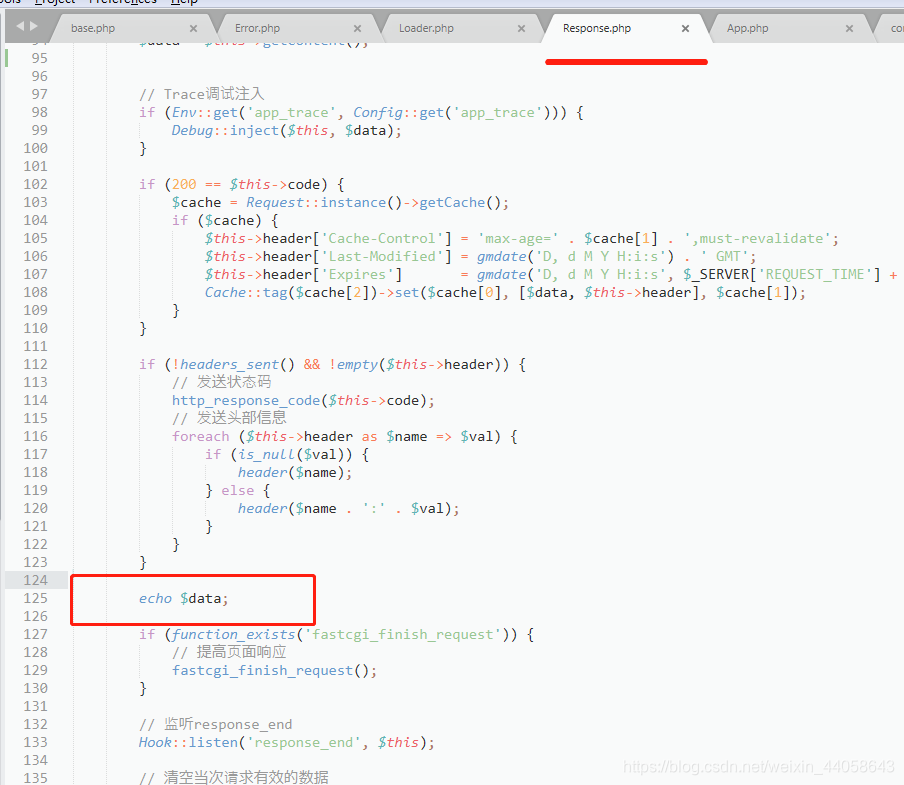Click 'fastcgi_finish_request();' call

[x=274, y=671]
